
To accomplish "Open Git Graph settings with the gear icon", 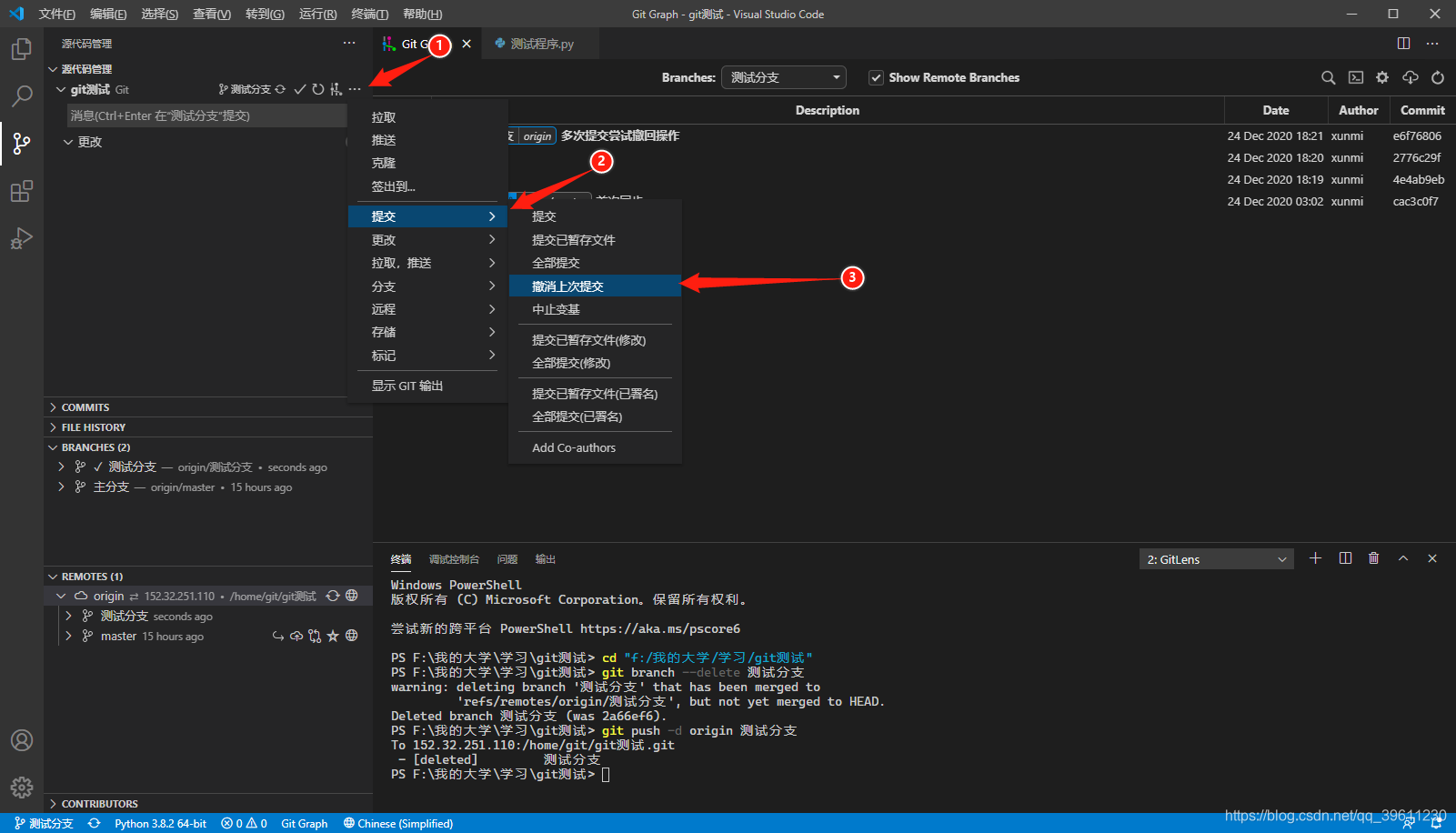I will click(1382, 77).
